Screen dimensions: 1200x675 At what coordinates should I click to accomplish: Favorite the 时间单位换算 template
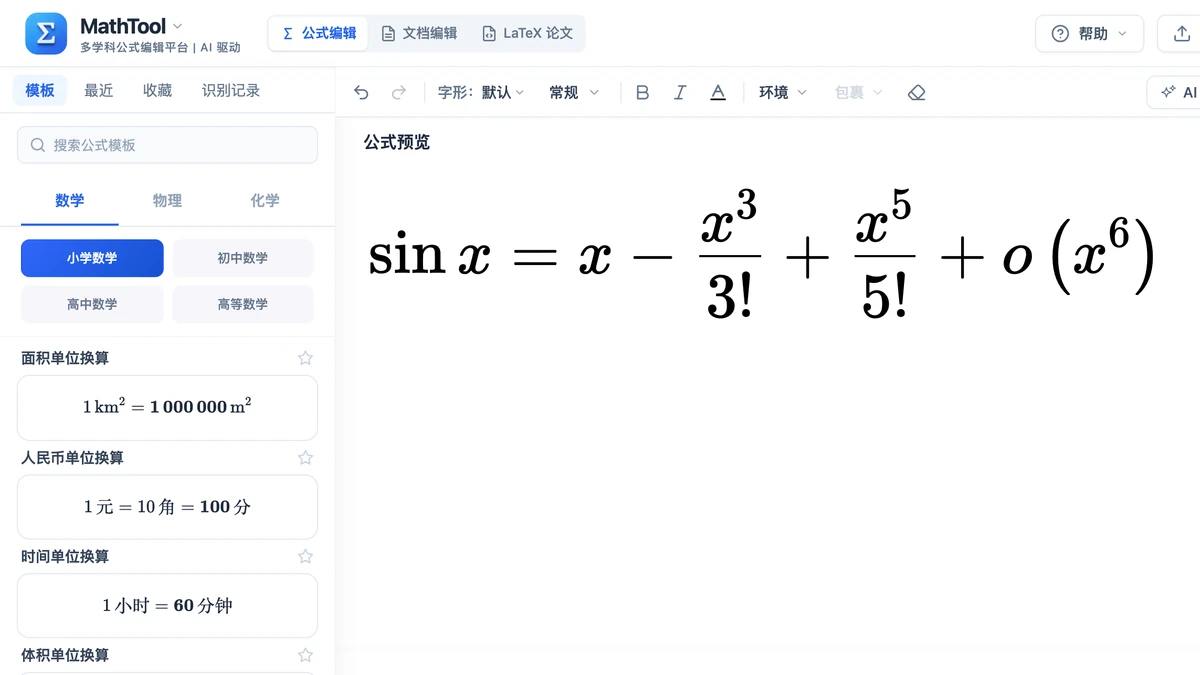(306, 556)
